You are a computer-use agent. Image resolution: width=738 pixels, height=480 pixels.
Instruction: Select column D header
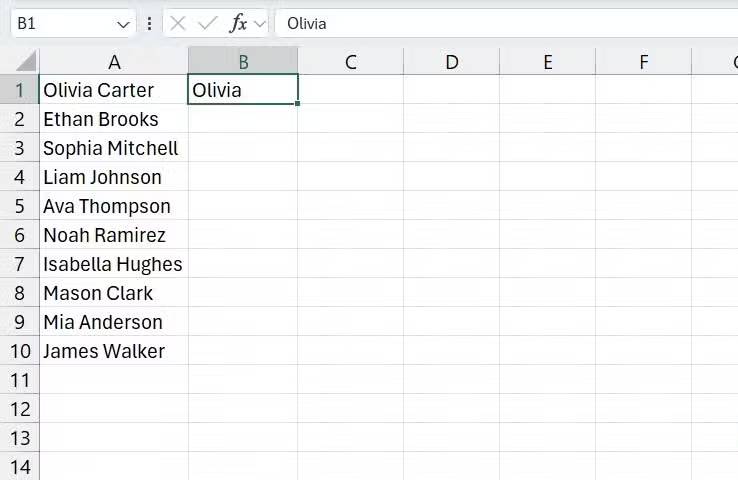click(452, 62)
